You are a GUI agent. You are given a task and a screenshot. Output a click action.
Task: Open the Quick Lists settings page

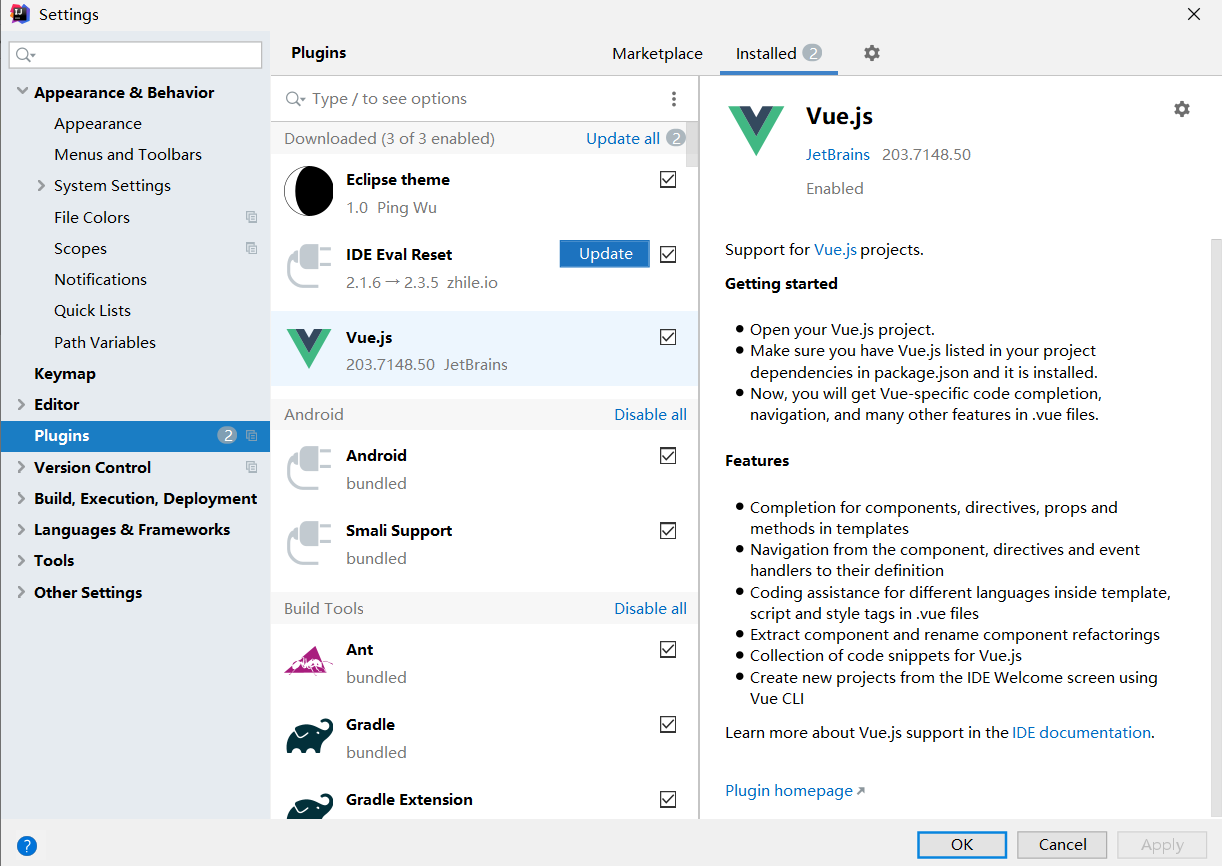(x=92, y=310)
